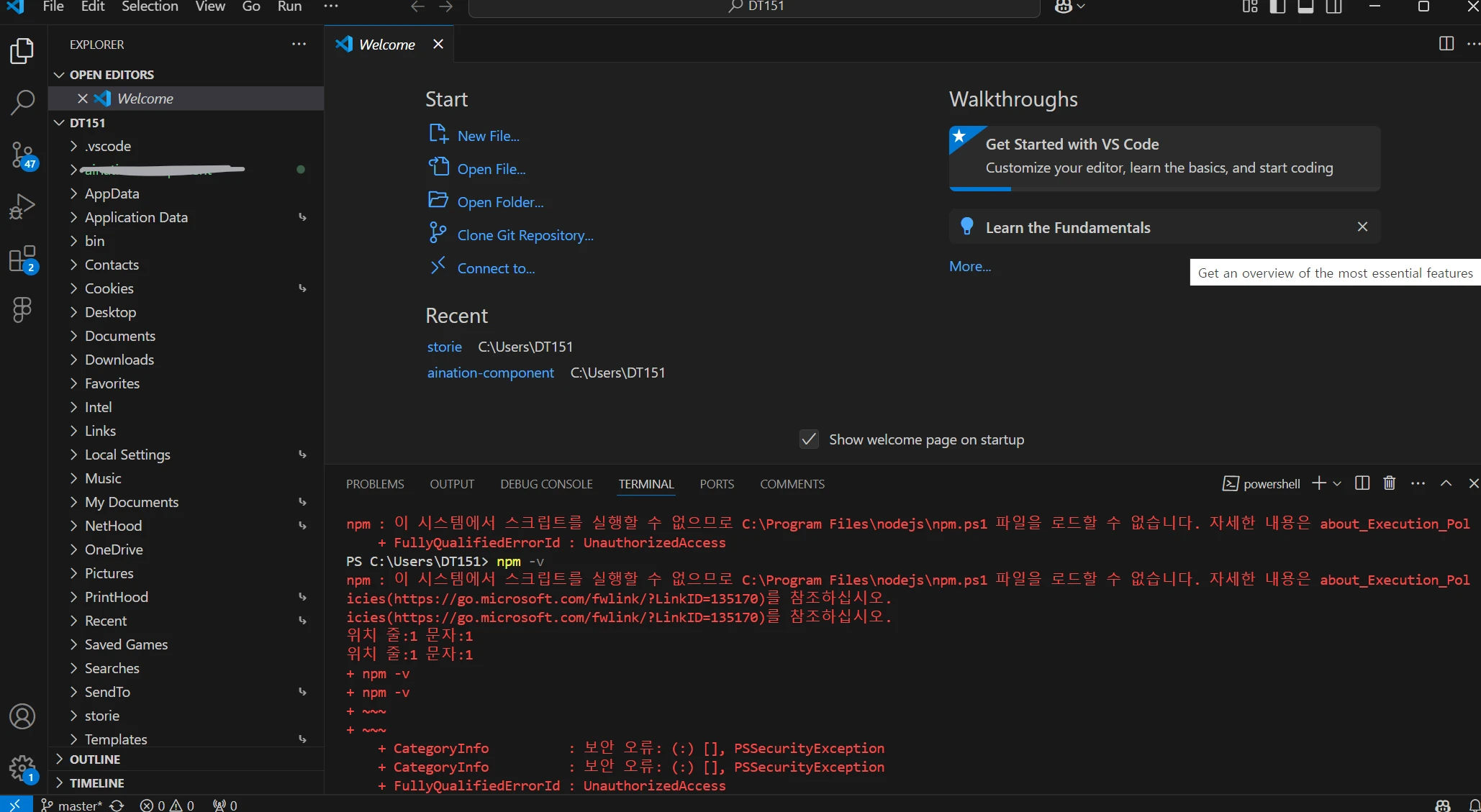Click the master branch in status bar
Viewport: 1481px width, 812px height.
coord(72,806)
